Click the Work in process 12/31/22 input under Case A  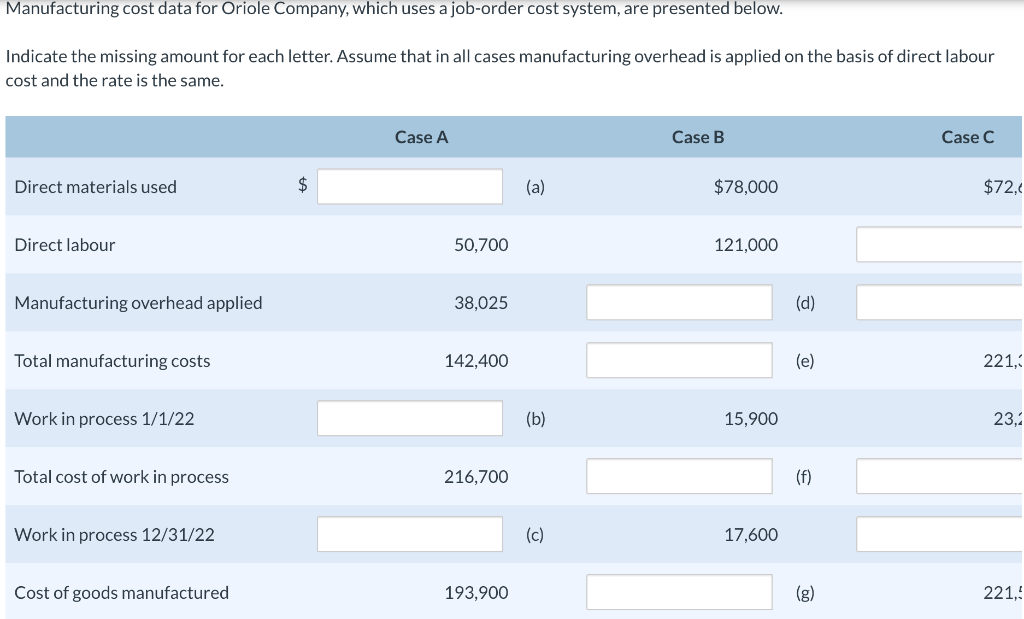click(409, 533)
